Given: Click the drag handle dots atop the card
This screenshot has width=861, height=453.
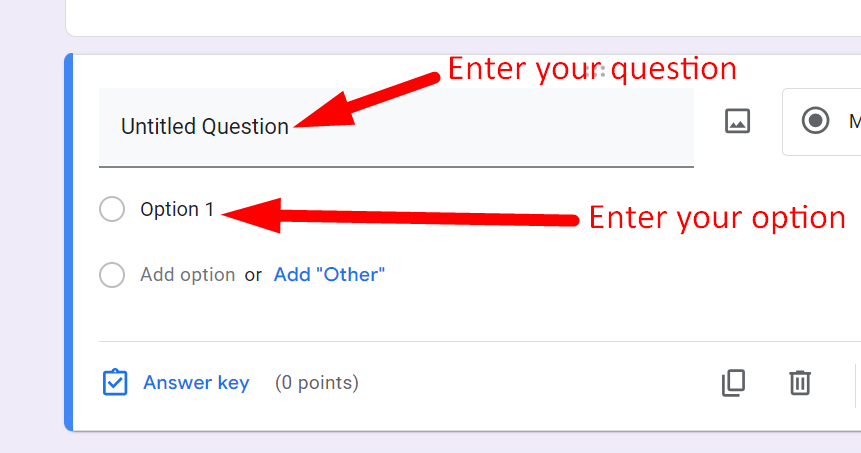Looking at the screenshot, I should tap(600, 70).
